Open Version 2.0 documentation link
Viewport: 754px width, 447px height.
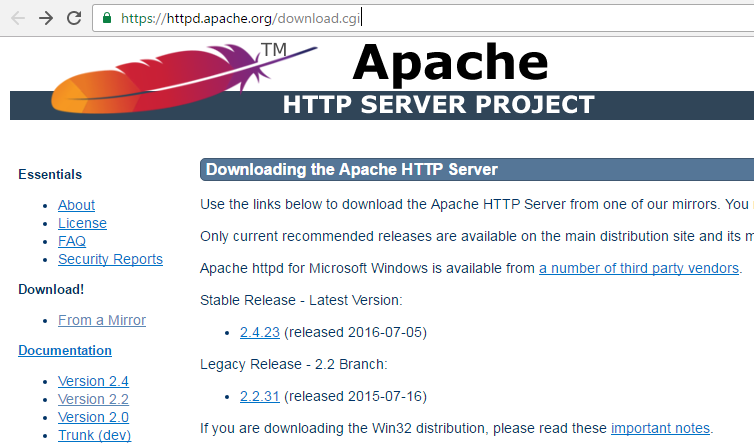tap(93, 417)
